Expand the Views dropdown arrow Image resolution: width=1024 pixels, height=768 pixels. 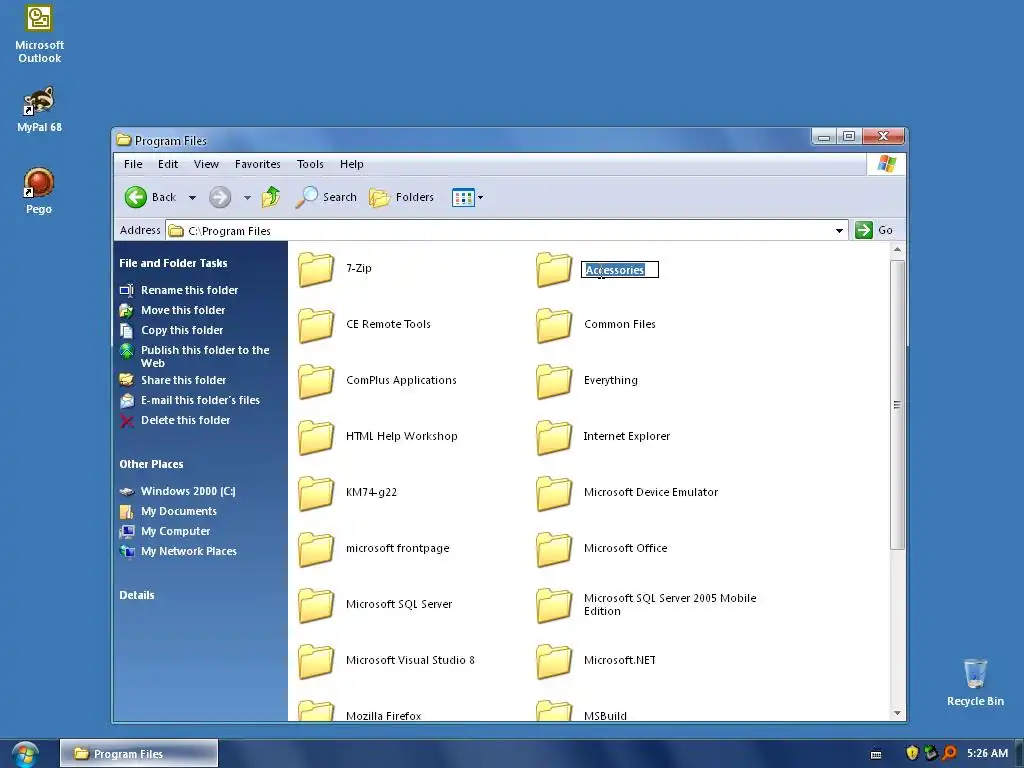480,197
